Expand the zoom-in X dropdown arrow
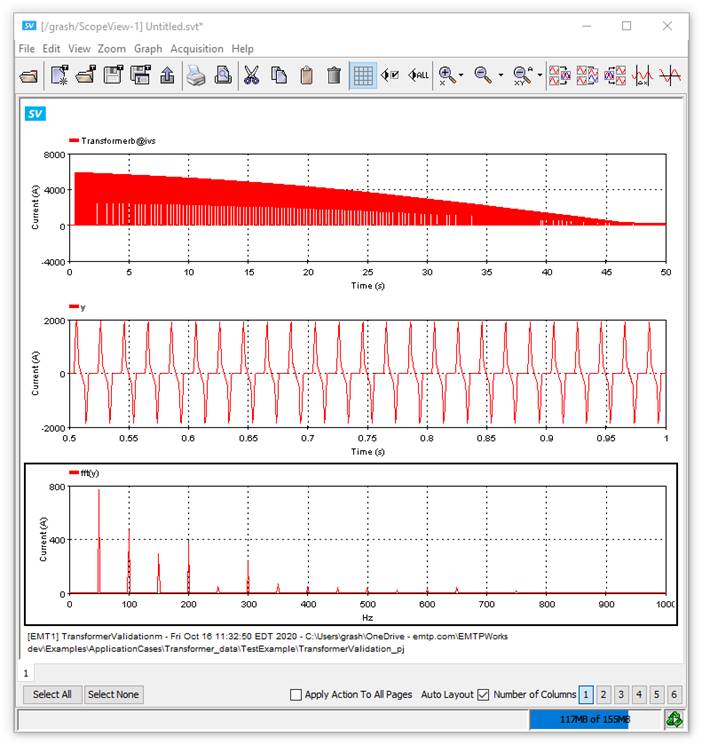The width and height of the screenshot is (702, 745). (x=461, y=76)
